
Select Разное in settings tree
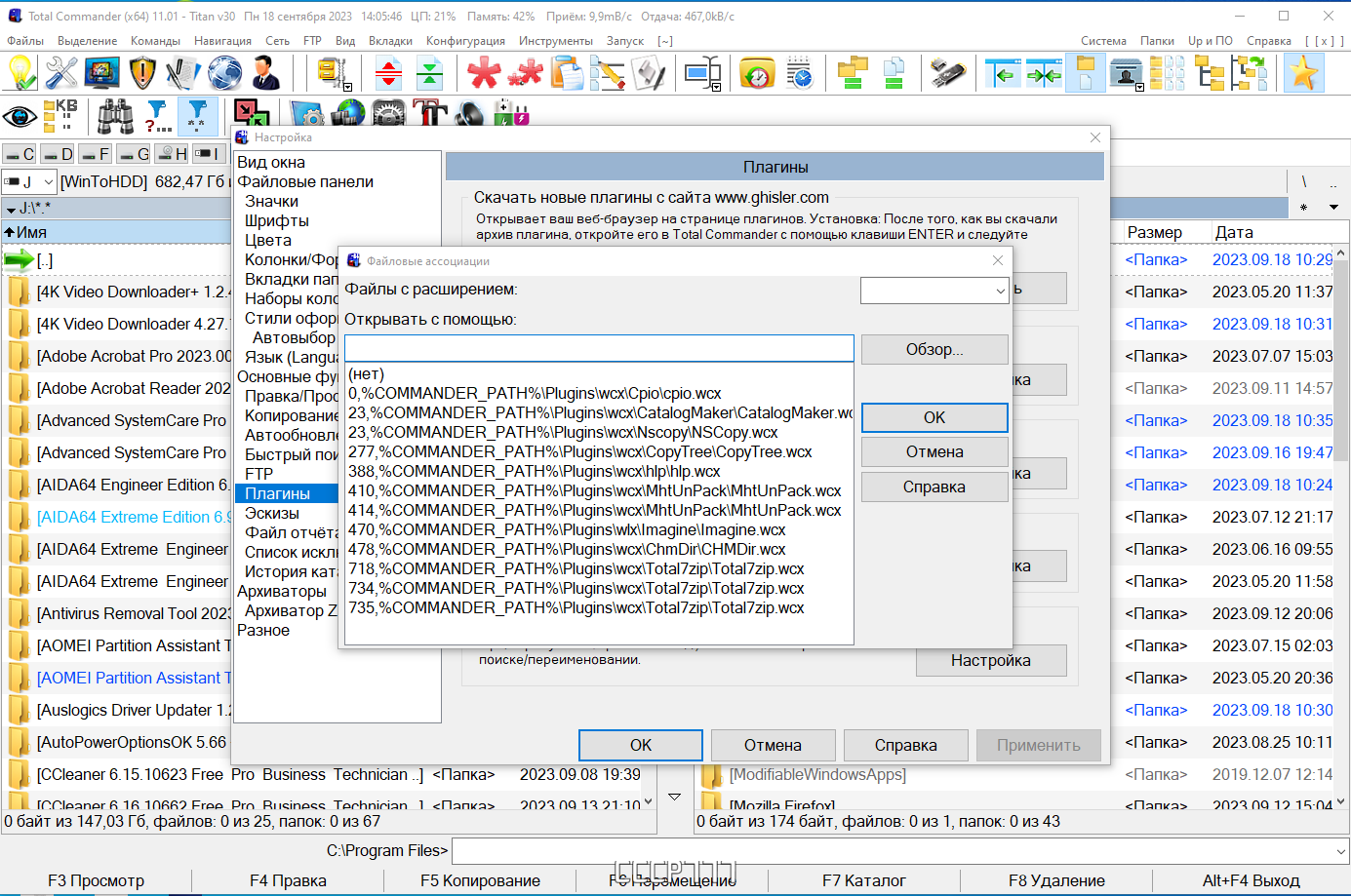click(x=263, y=630)
